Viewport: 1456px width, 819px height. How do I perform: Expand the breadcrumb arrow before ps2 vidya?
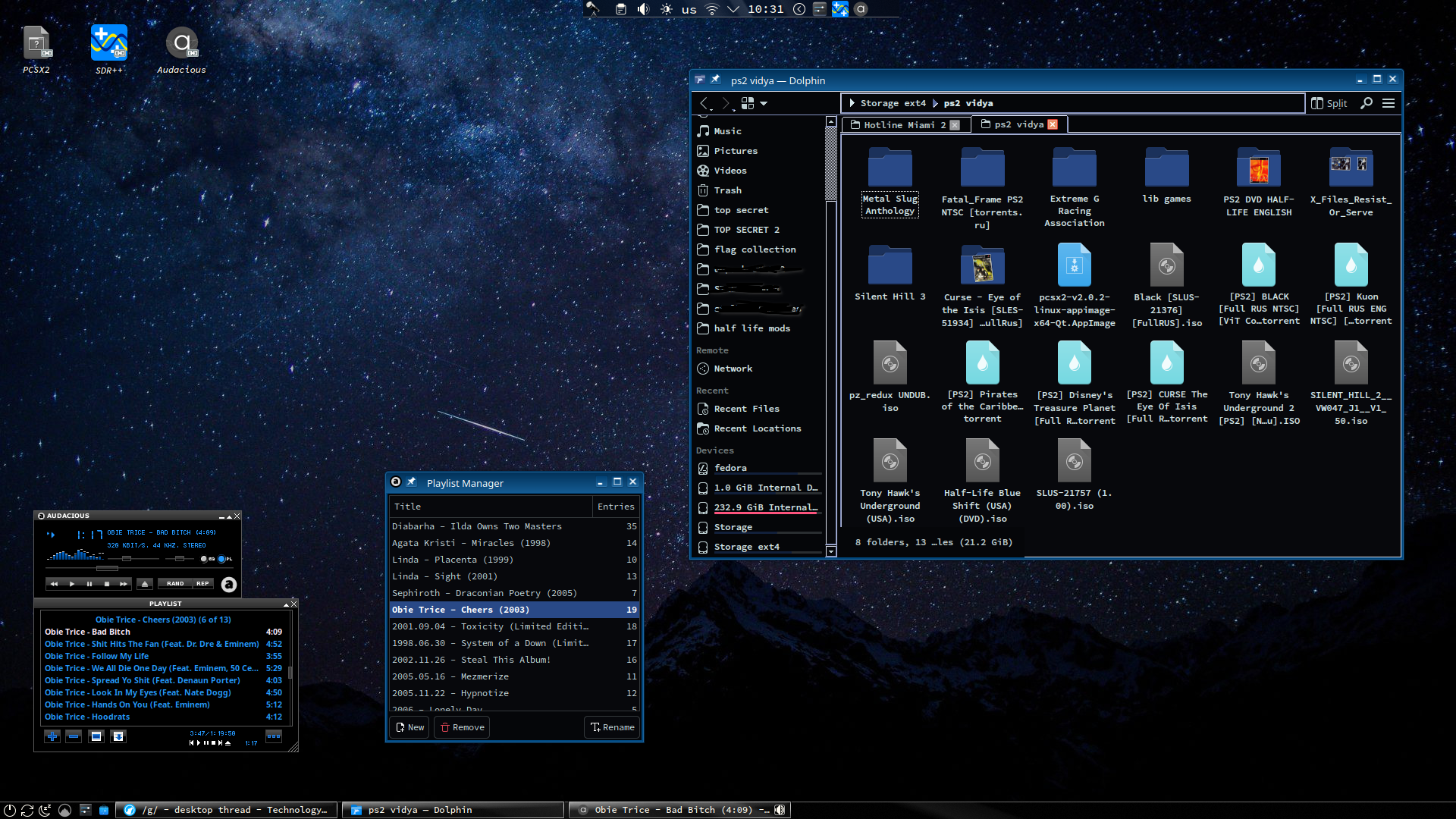tap(935, 103)
